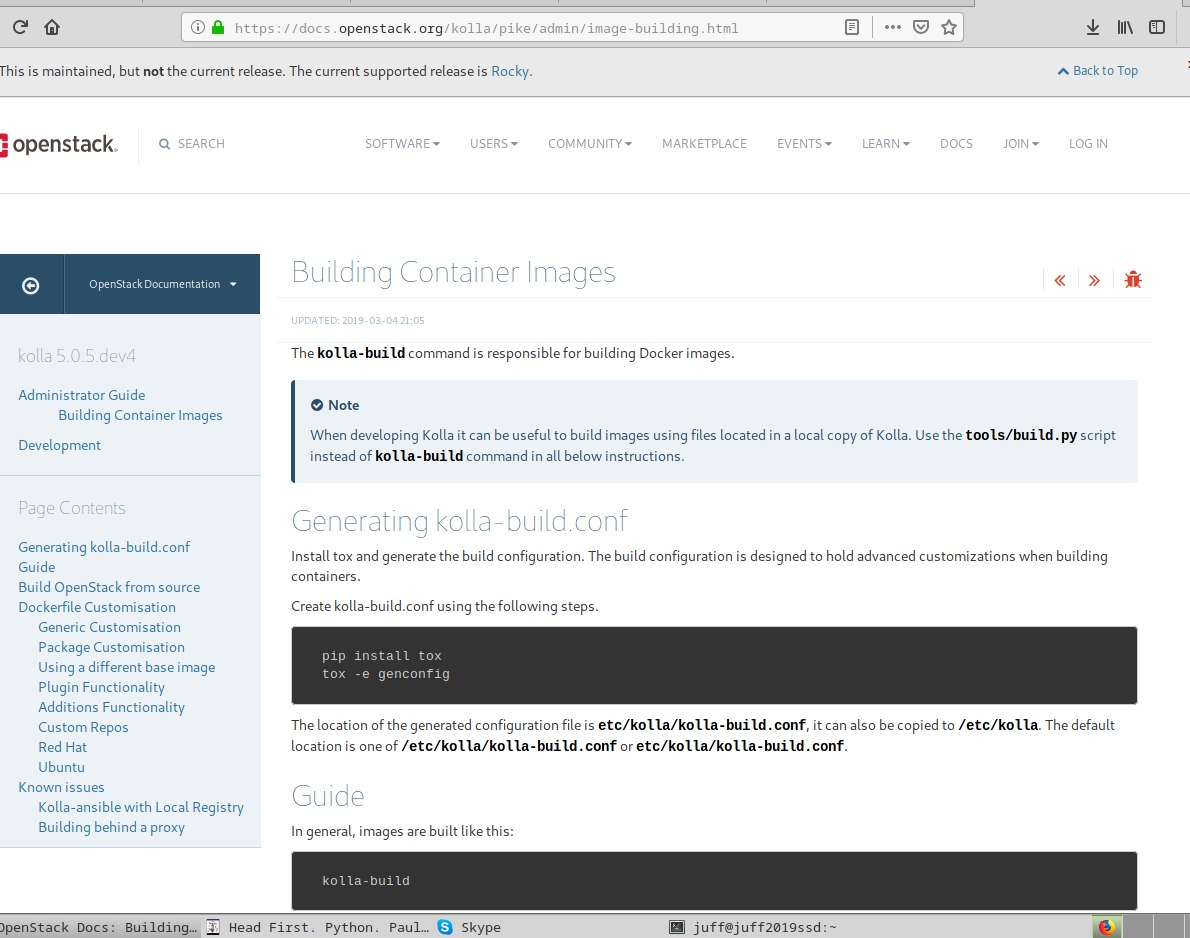Jump to Using a different base image
Image resolution: width=1190 pixels, height=938 pixels.
pyautogui.click(x=127, y=667)
